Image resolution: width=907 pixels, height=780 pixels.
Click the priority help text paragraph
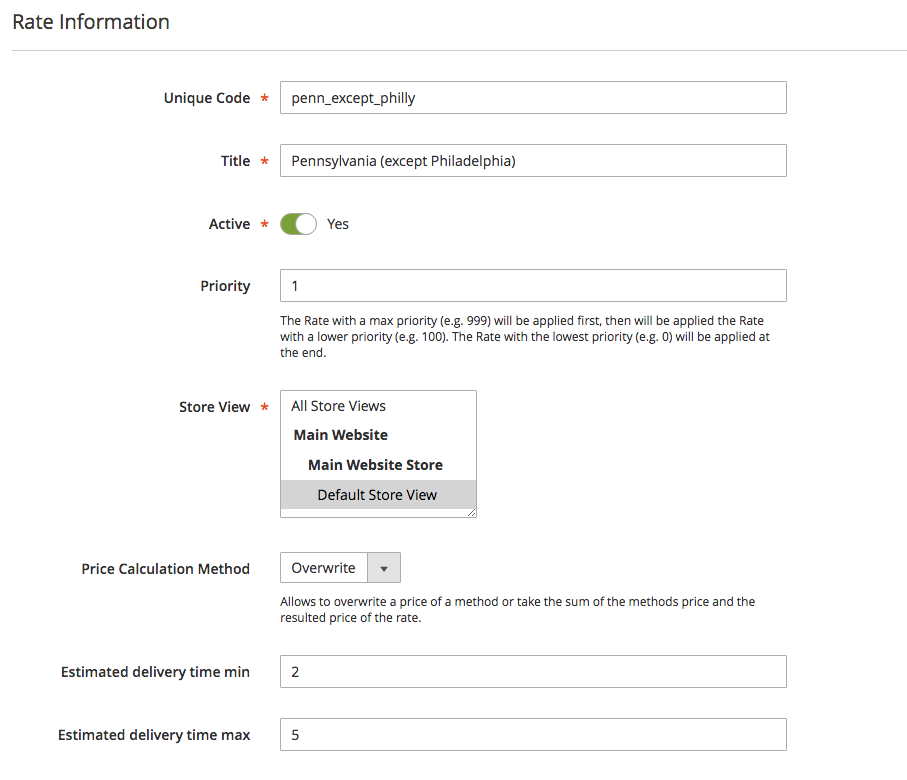(x=525, y=337)
